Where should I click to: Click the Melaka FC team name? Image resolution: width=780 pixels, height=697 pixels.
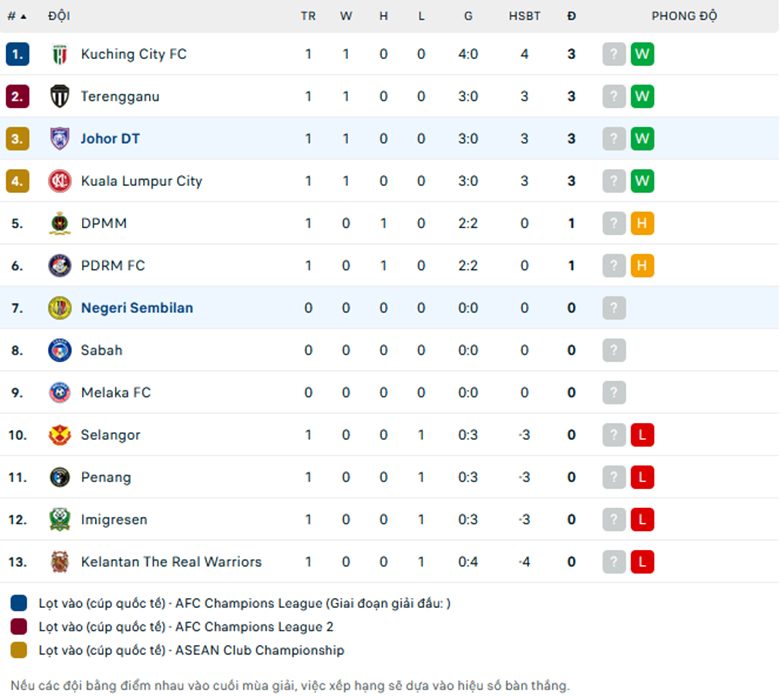click(116, 393)
